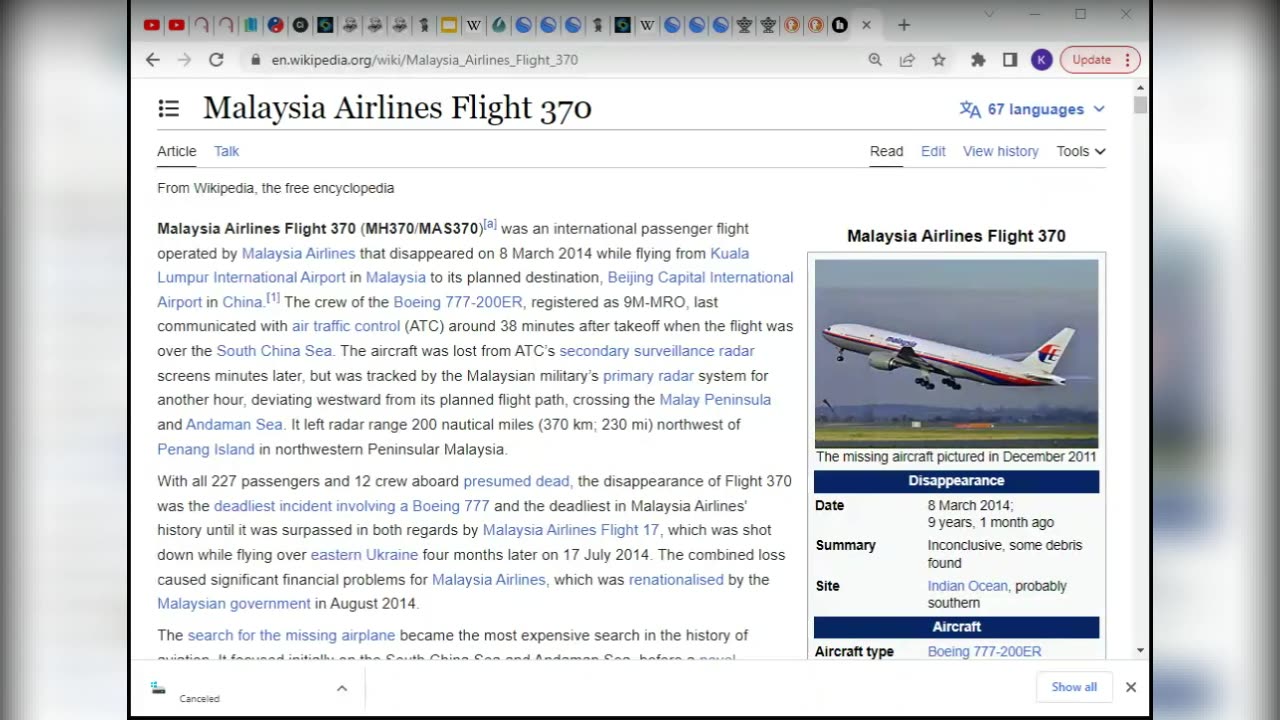Image resolution: width=1280 pixels, height=720 pixels.
Task: Bookmark this page with the star icon
Action: 939,60
